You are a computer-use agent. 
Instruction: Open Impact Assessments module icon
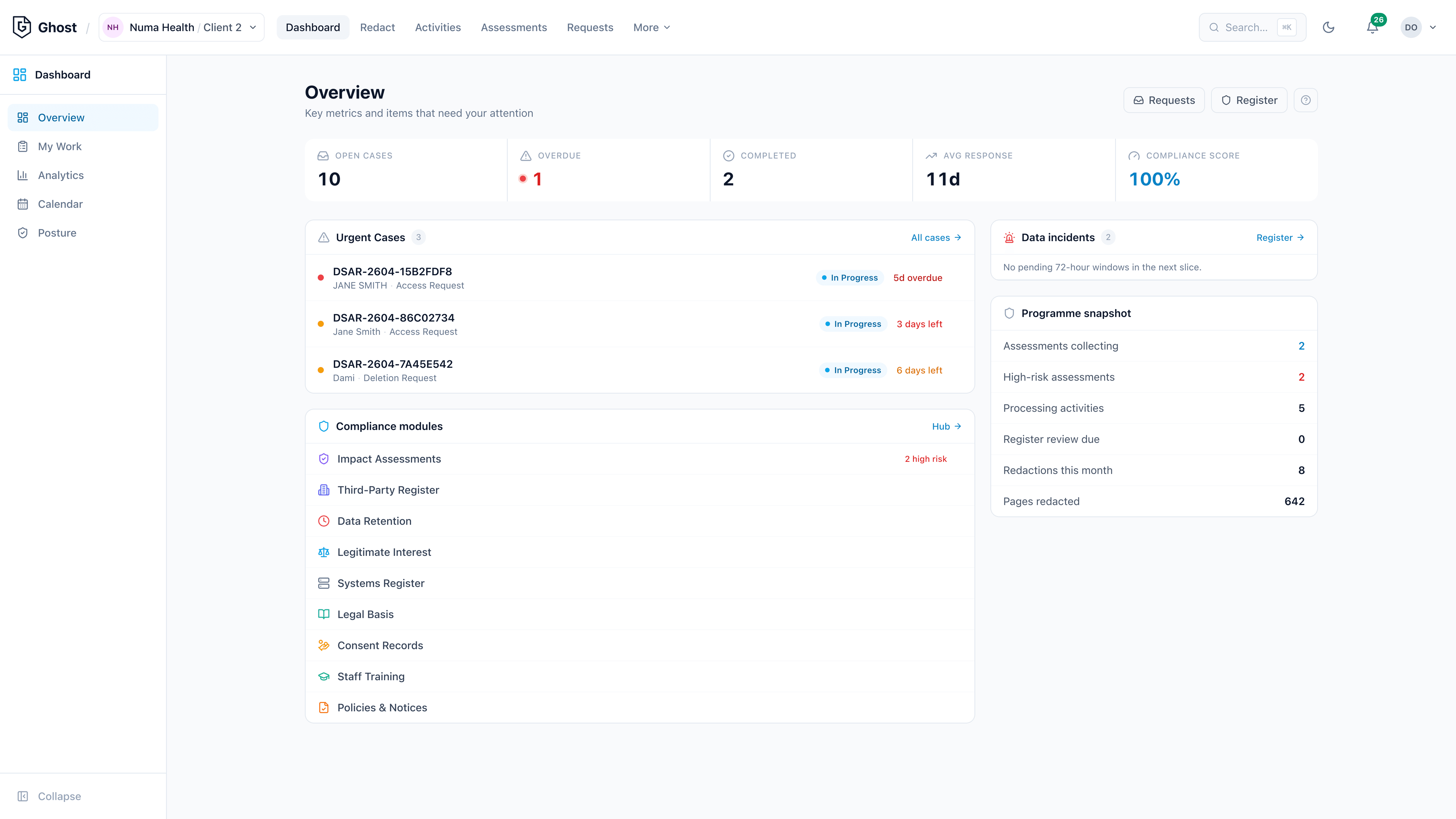323,459
